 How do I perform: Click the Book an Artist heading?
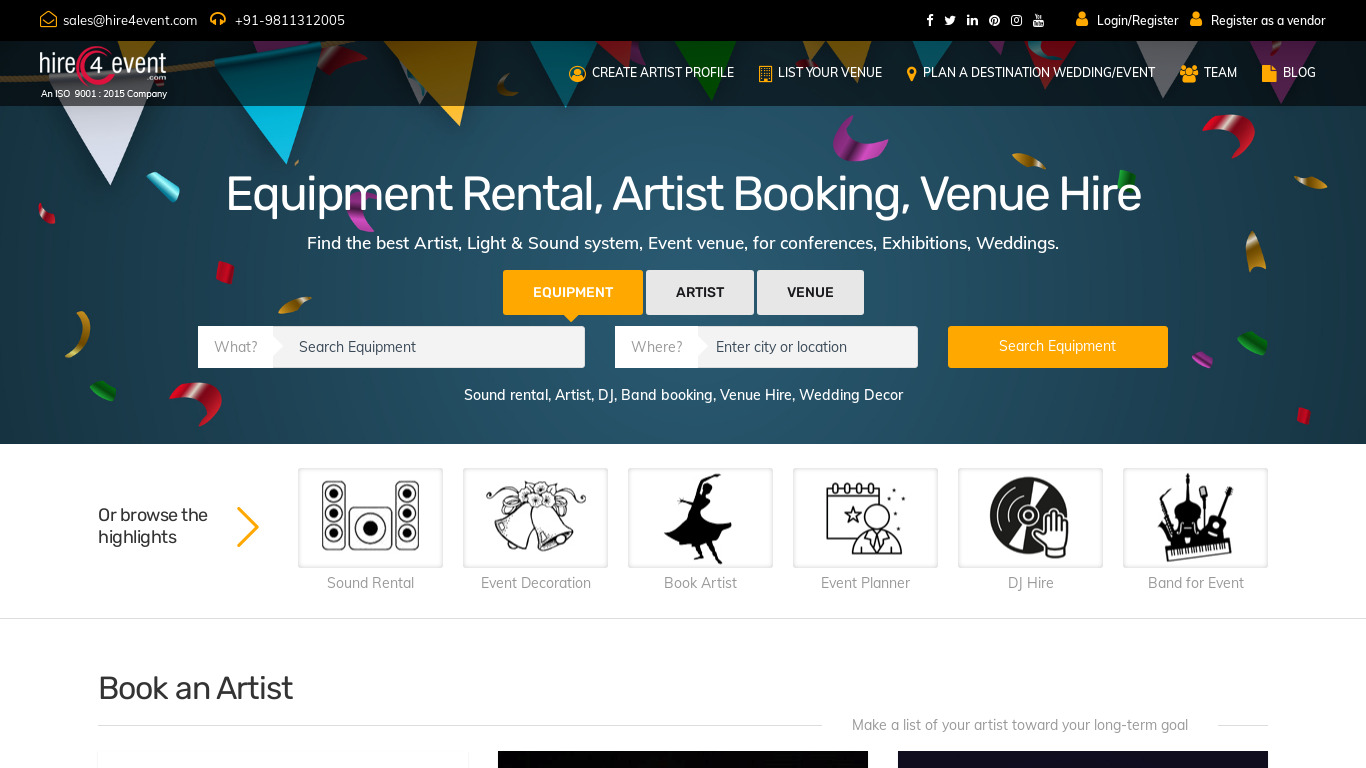195,688
